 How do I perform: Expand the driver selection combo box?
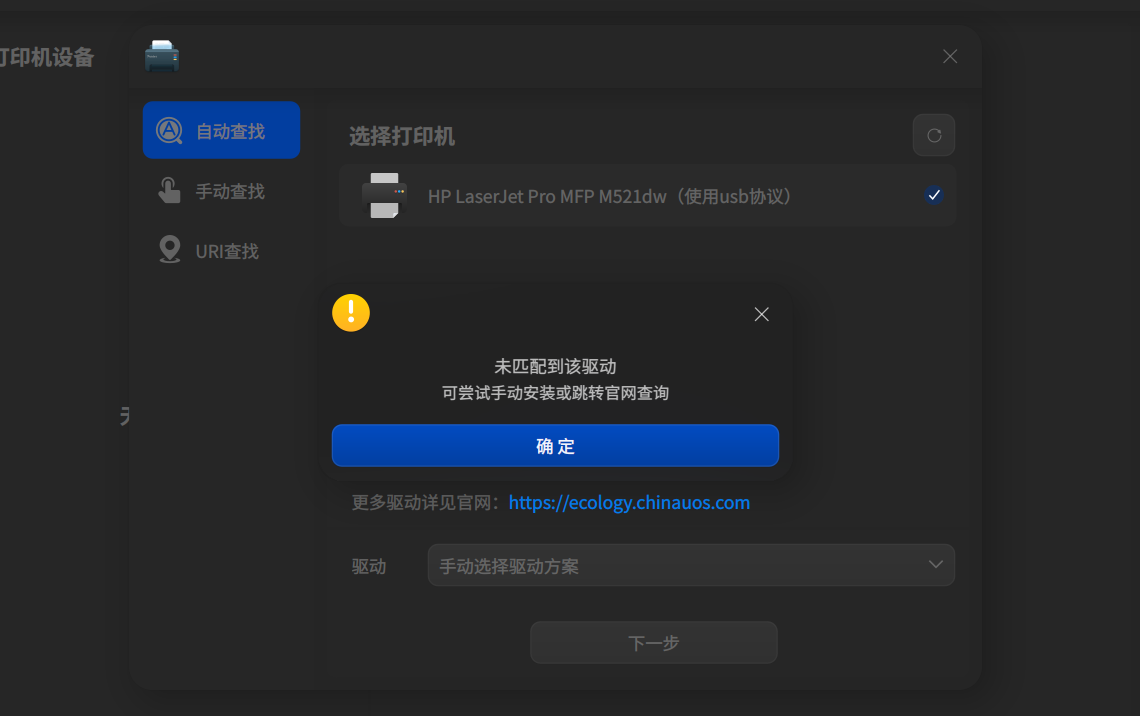pos(691,565)
